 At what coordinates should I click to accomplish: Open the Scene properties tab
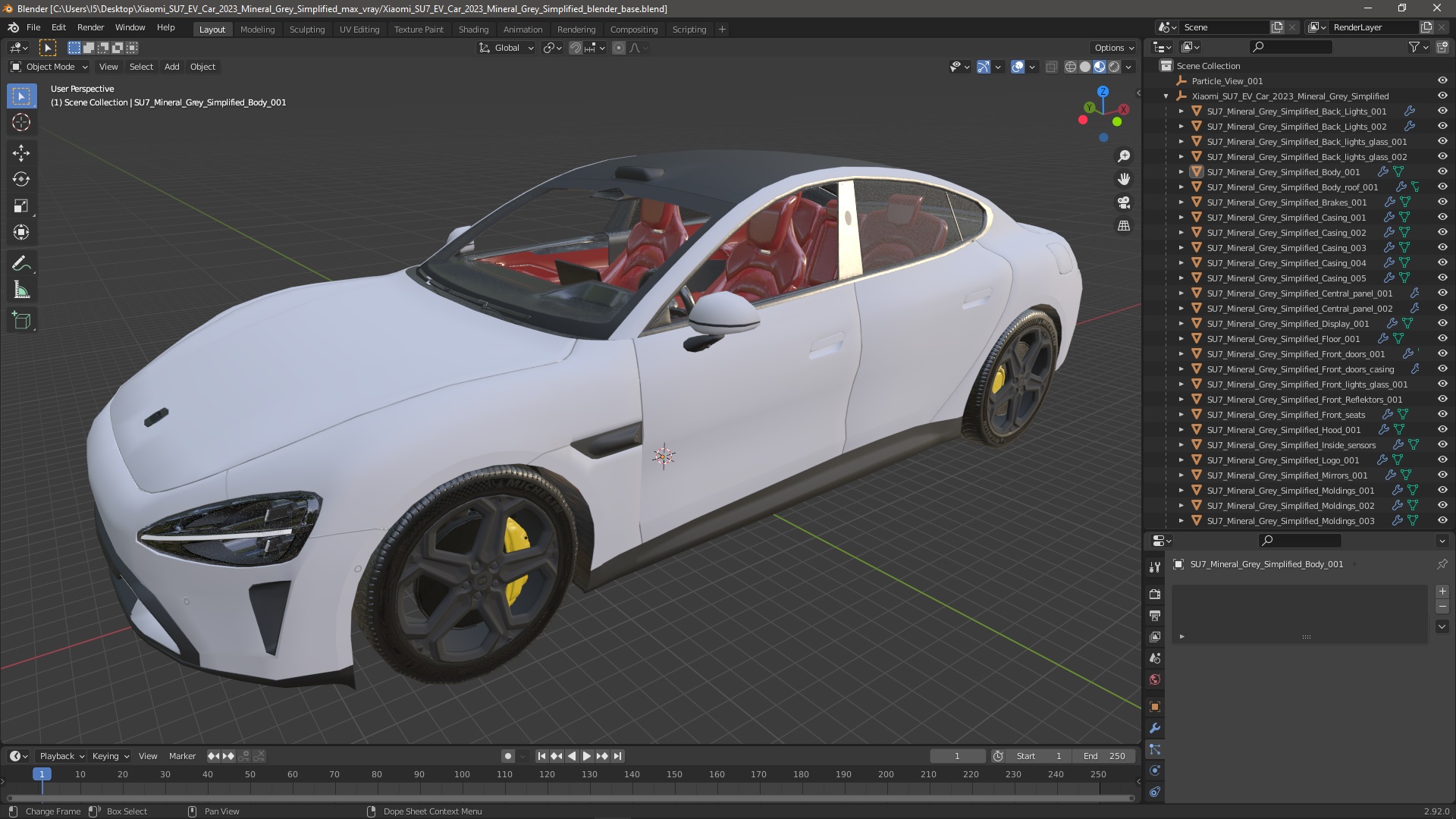point(1155,658)
